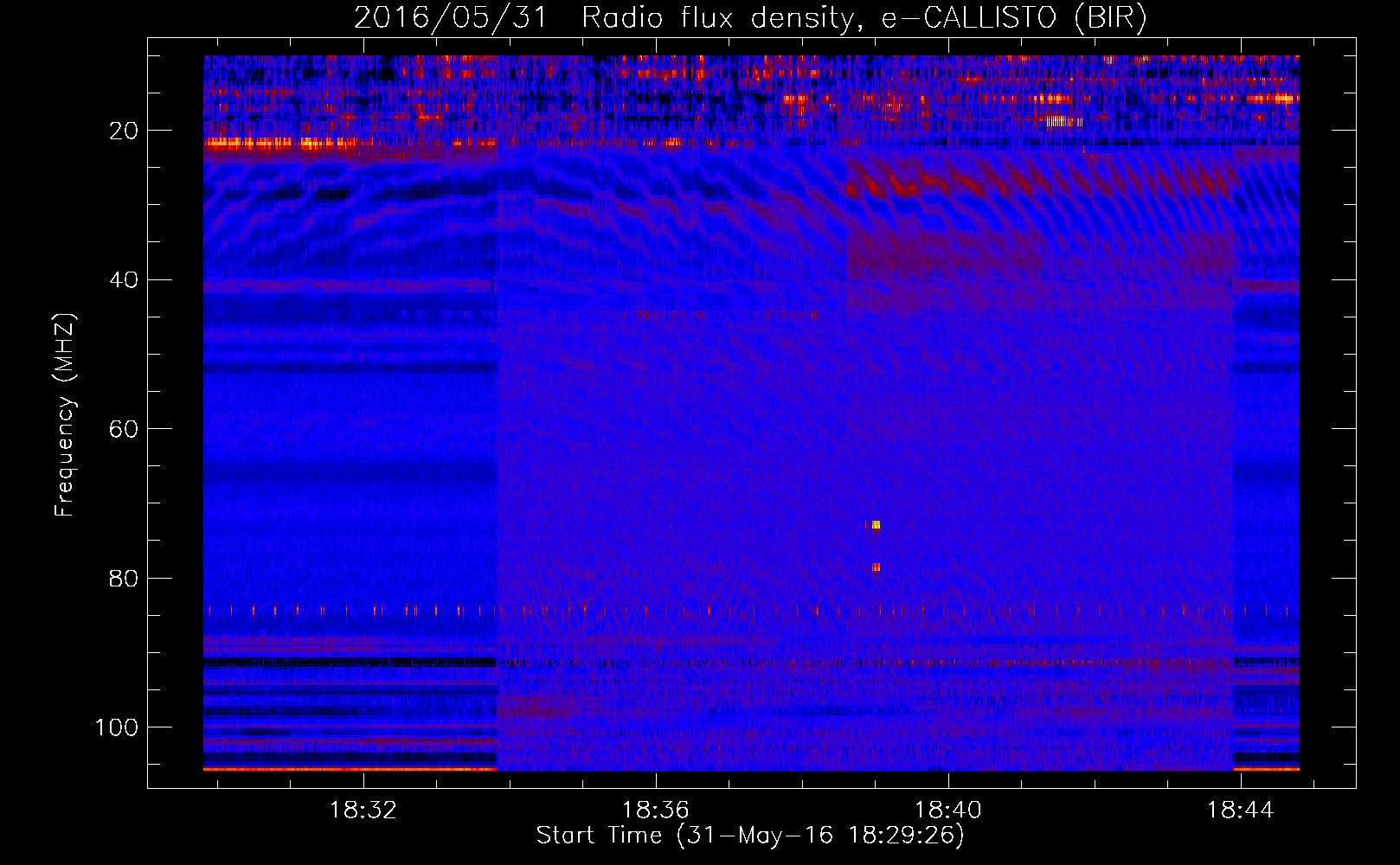Screen dimensions: 1400x865
Task: Click the '80' frequency tick label
Action: click(x=124, y=578)
